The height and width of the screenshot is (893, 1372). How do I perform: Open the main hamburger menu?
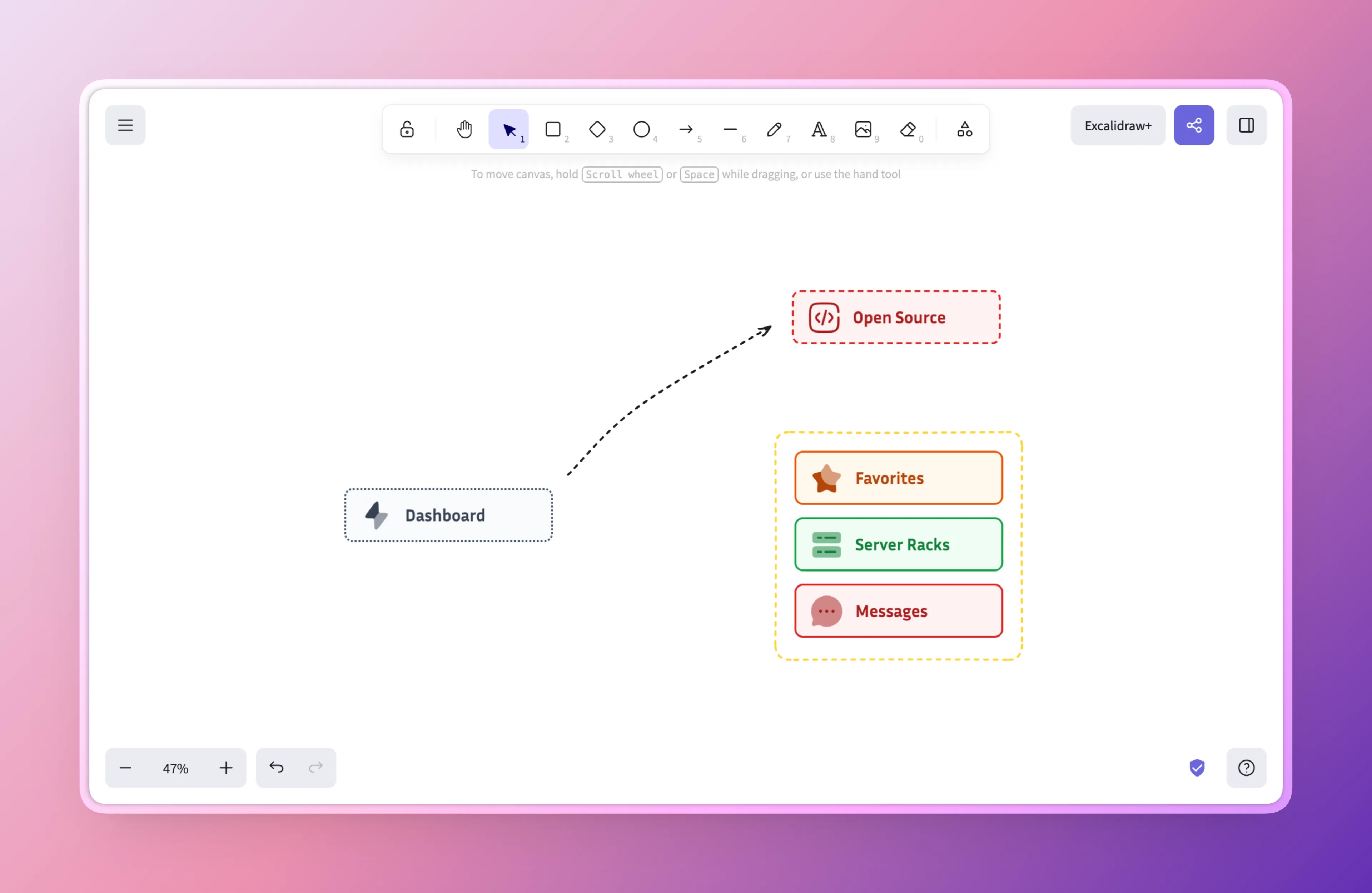[x=125, y=125]
